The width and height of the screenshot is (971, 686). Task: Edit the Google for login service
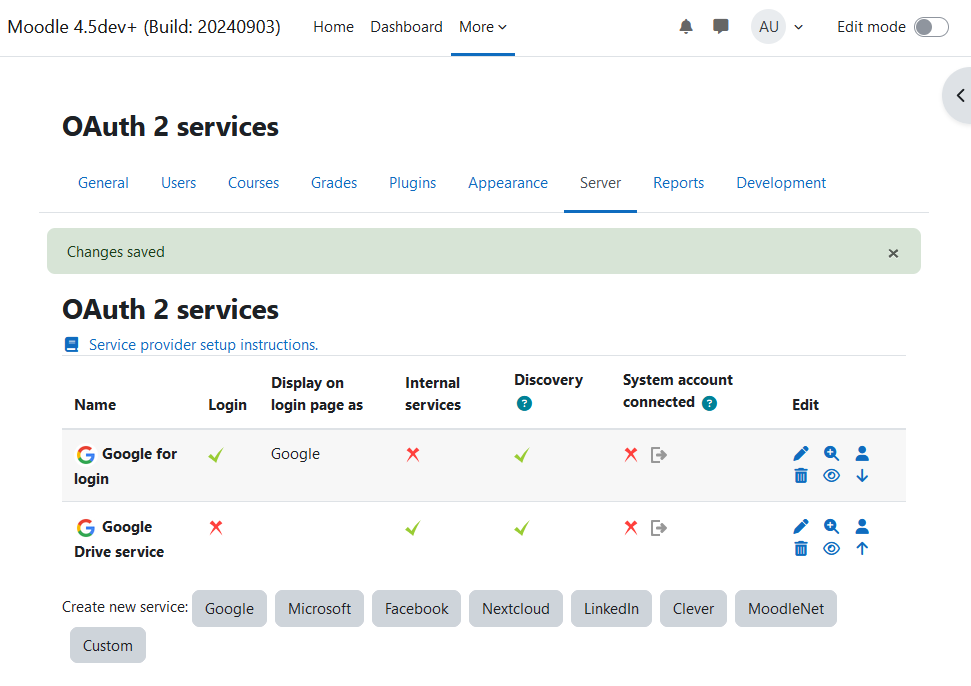point(801,454)
